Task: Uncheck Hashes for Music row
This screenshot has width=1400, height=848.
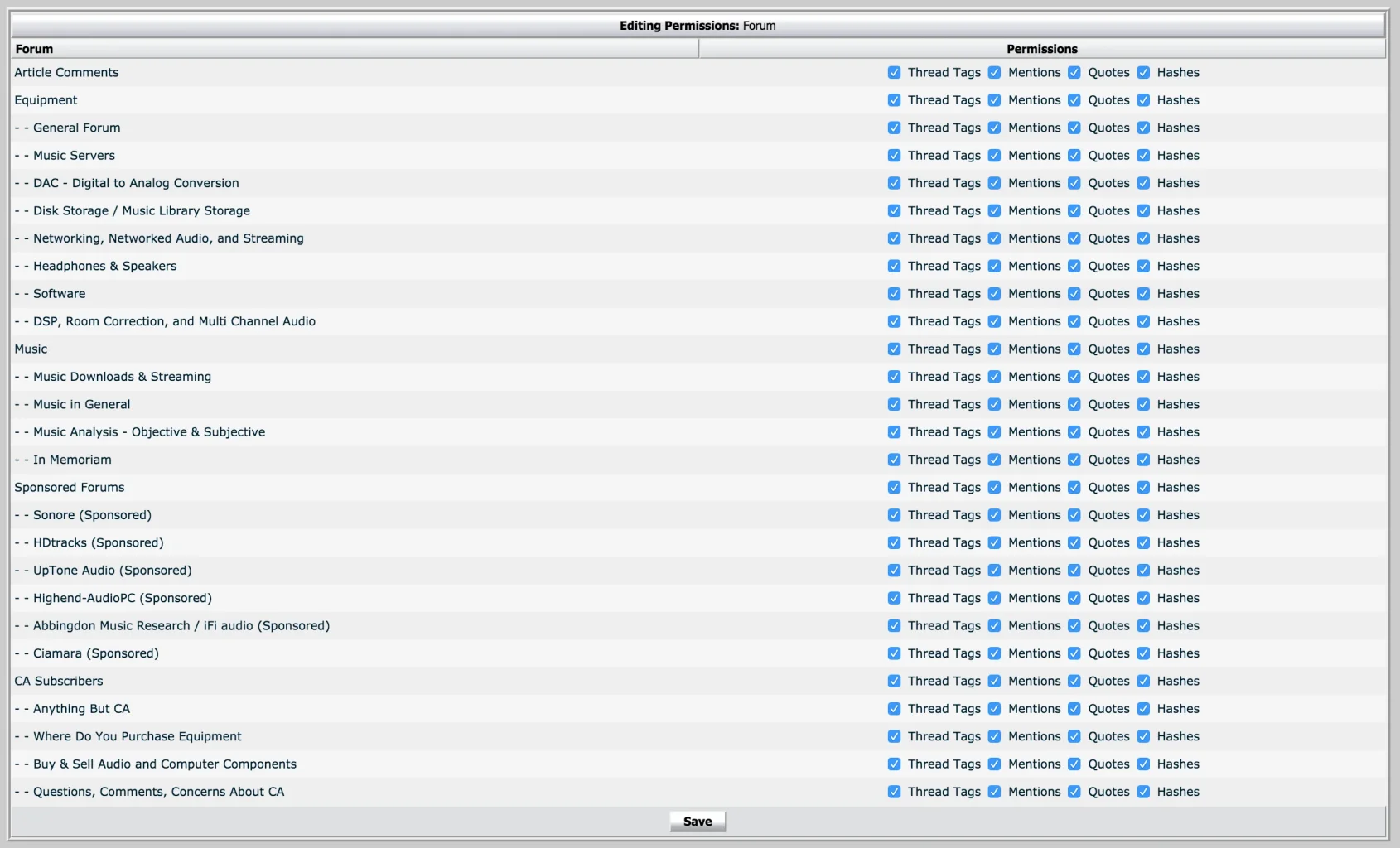Action: click(1143, 349)
